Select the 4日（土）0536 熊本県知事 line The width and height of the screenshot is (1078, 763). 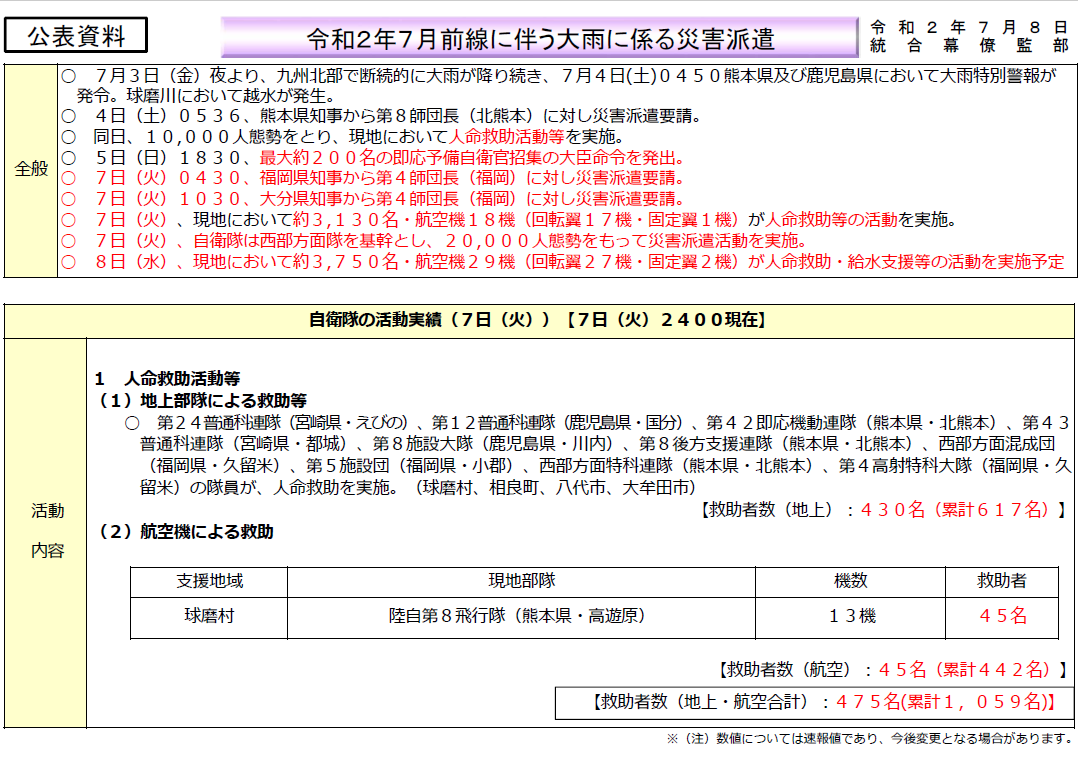pyautogui.click(x=381, y=116)
